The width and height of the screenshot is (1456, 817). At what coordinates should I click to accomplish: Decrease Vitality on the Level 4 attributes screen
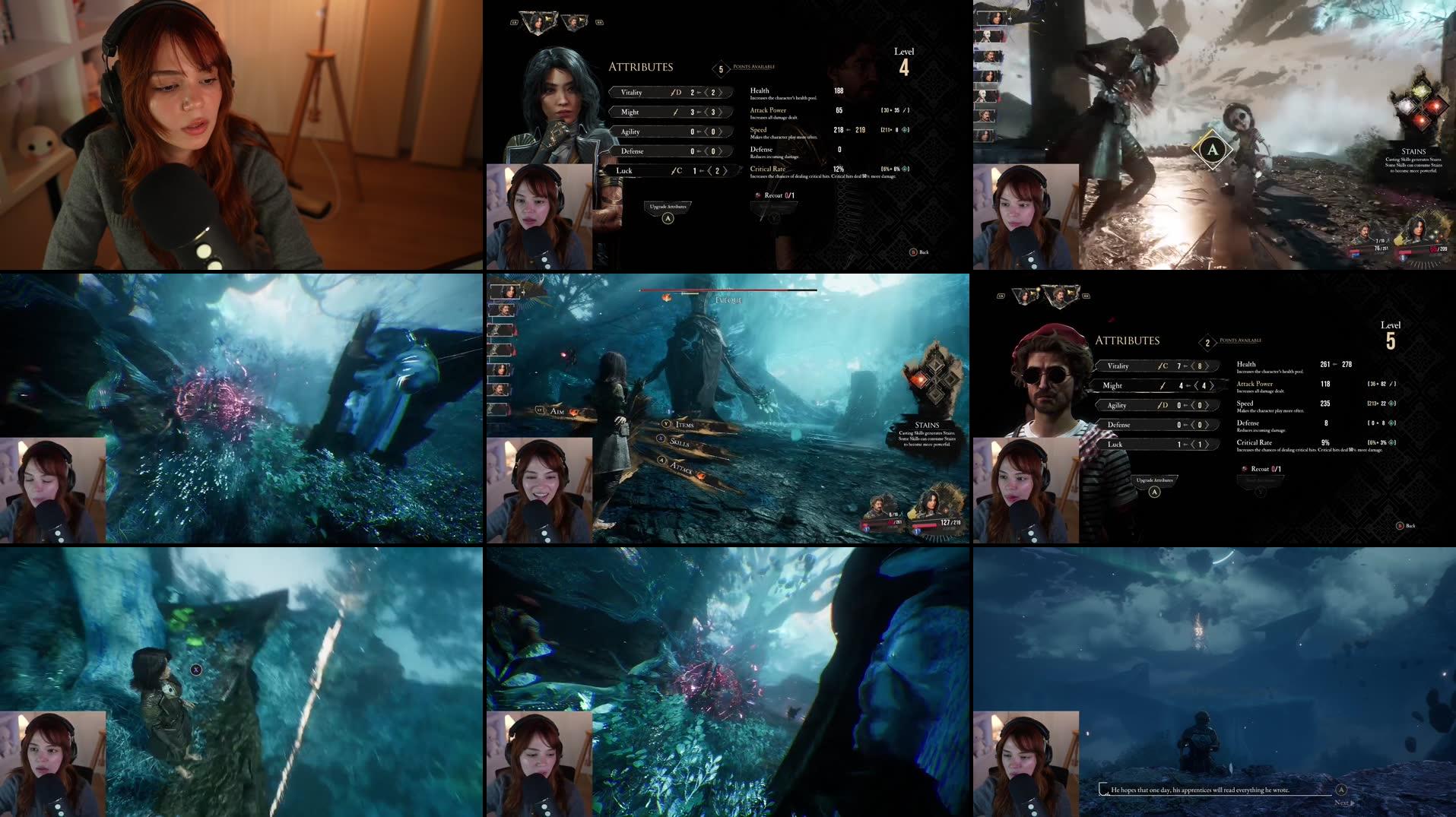click(x=706, y=93)
